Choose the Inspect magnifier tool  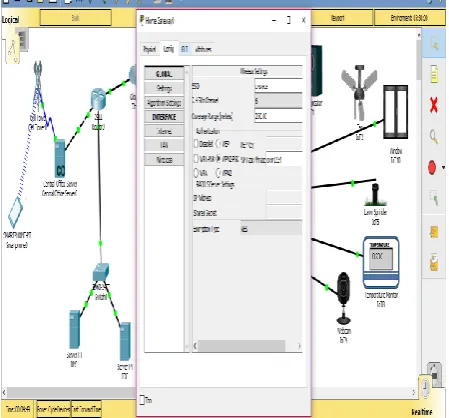tap(433, 136)
